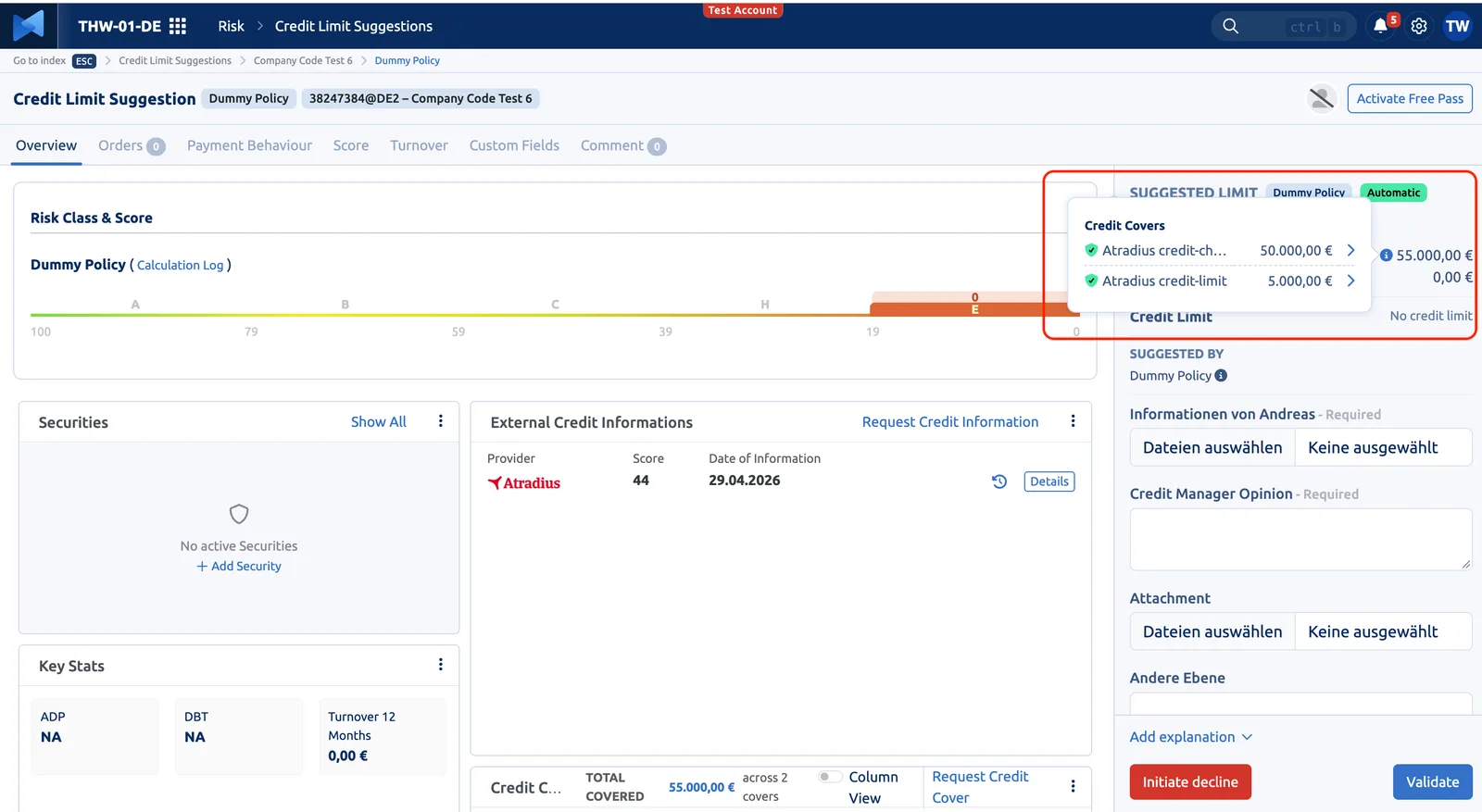Expand the Atradius credit-limit cover row arrow
This screenshot has height=812, width=1482.
click(x=1350, y=281)
